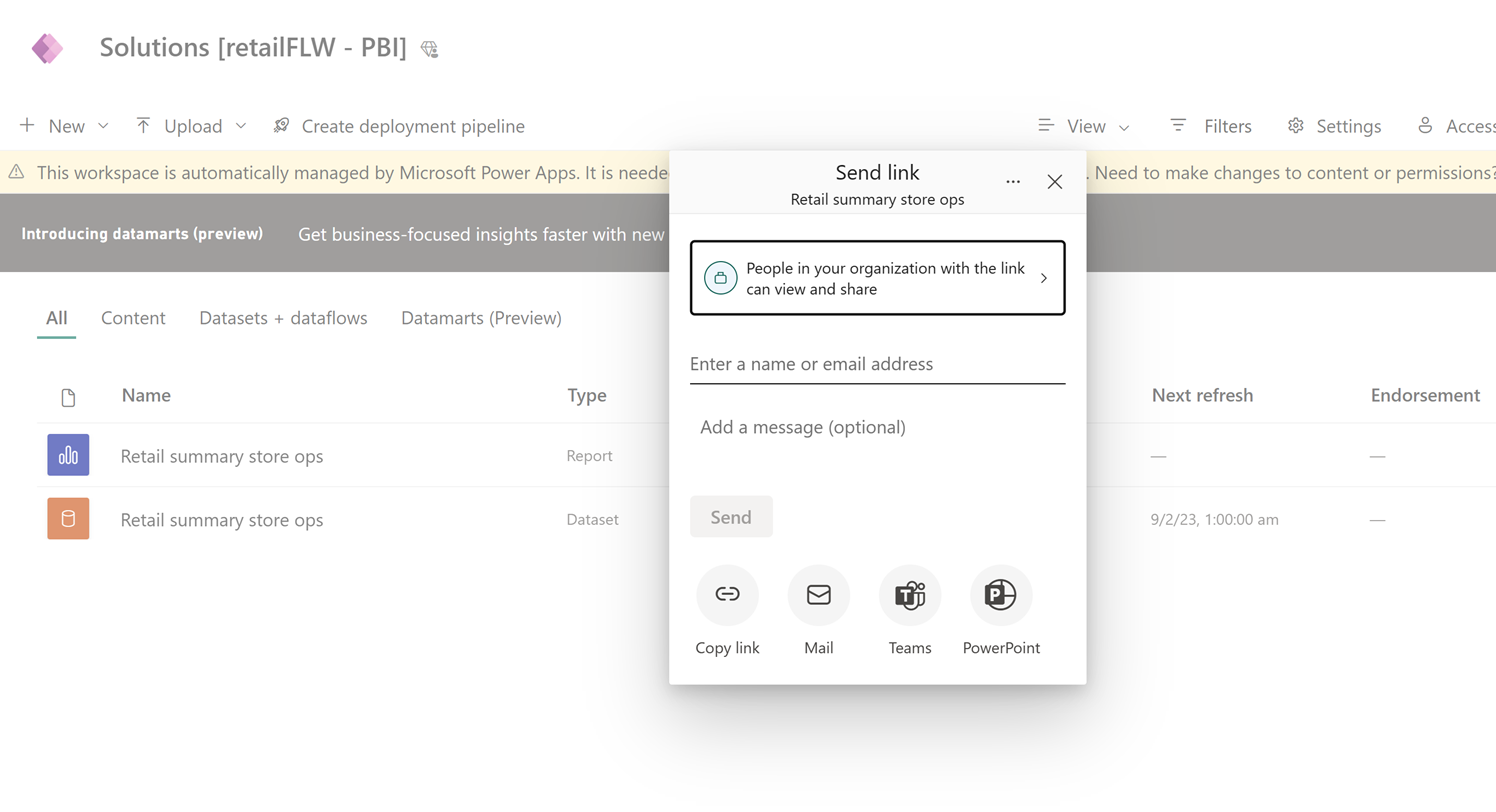Click the orange dataset icon for Retail summary store ops
Viewport: 1496px width, 812px height.
[68, 519]
